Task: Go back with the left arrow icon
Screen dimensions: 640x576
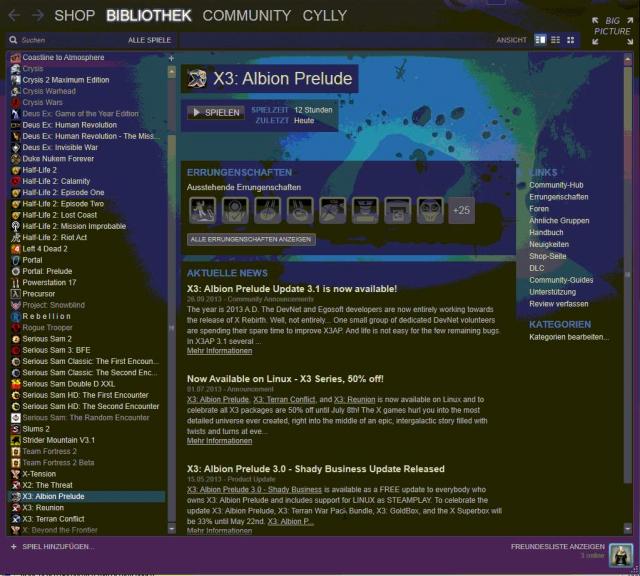Action: (14, 16)
